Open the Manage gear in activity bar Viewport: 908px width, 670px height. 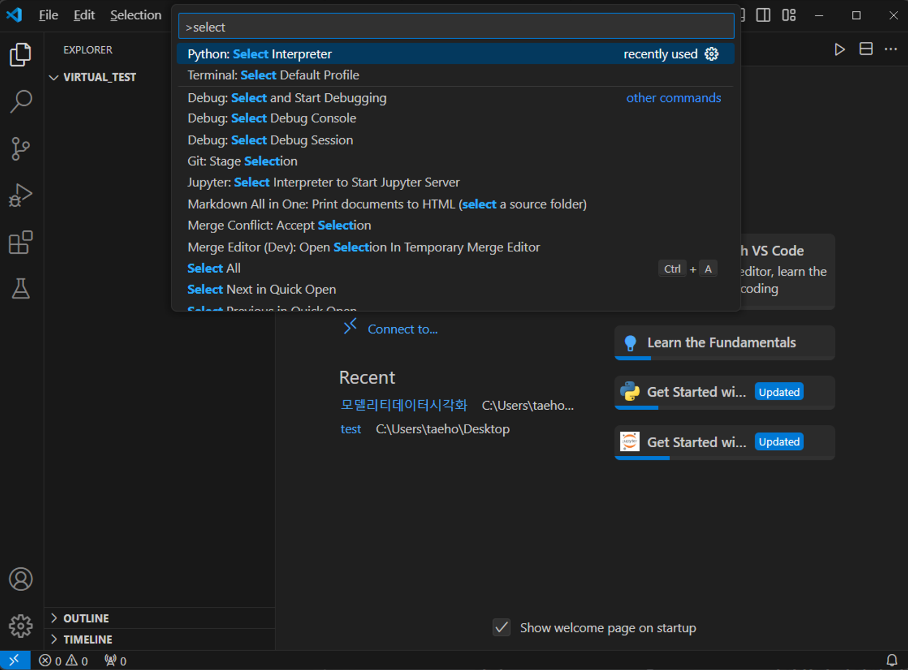(x=21, y=626)
